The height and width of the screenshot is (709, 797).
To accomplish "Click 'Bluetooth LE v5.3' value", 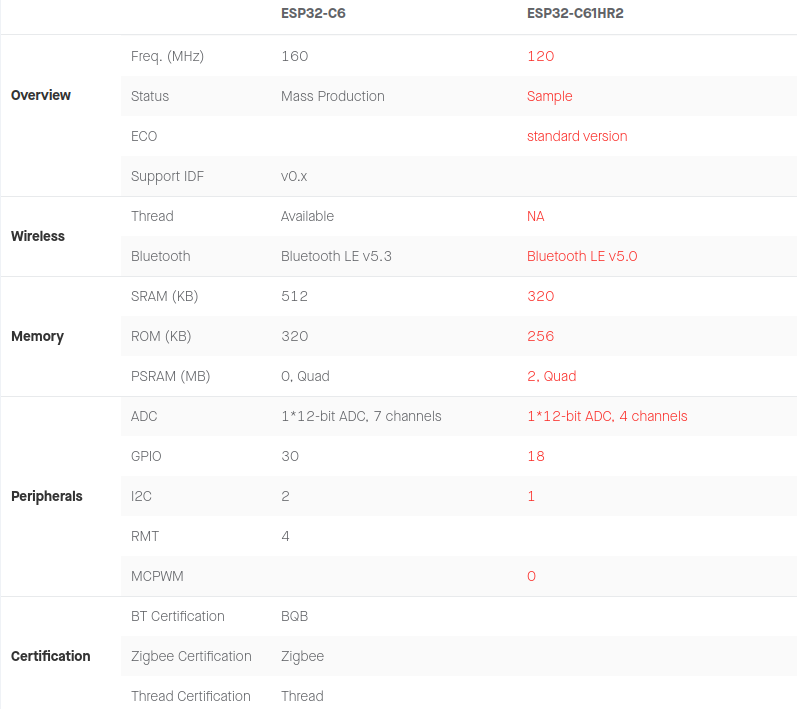I will [336, 256].
